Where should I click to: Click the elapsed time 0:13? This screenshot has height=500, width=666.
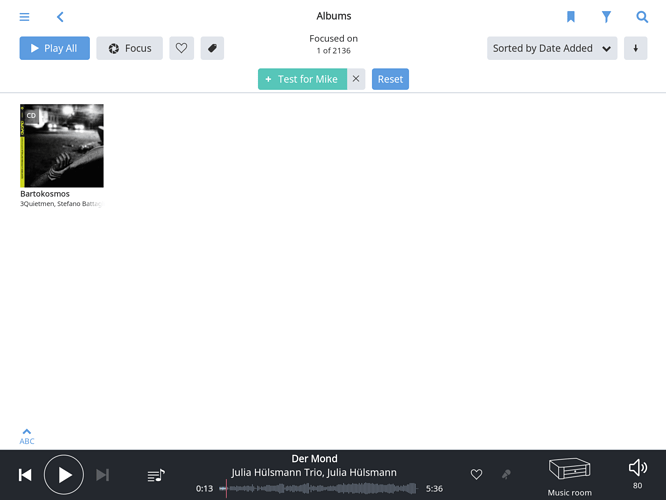point(204,489)
